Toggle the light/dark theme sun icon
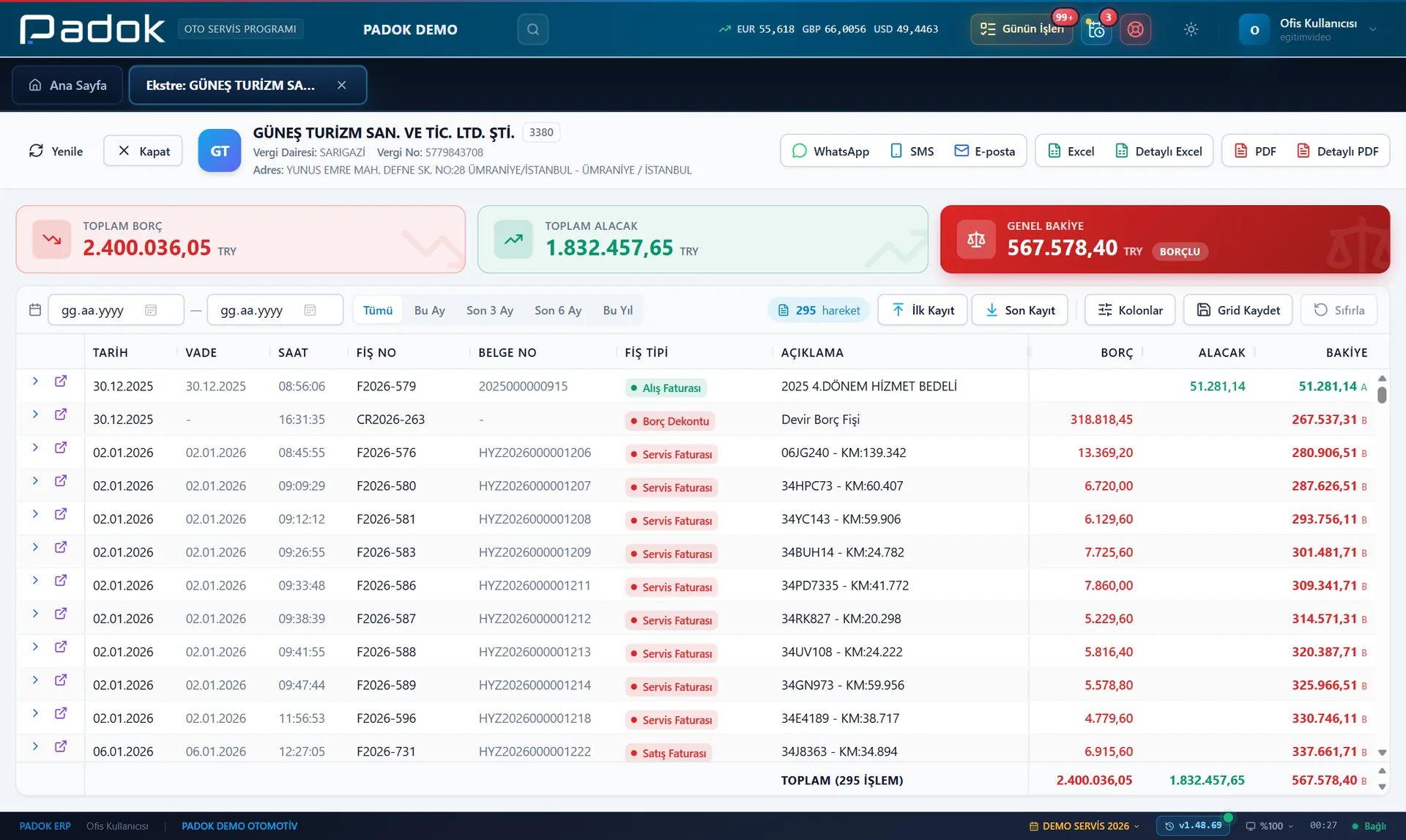This screenshot has height=840, width=1406. pyautogui.click(x=1191, y=29)
